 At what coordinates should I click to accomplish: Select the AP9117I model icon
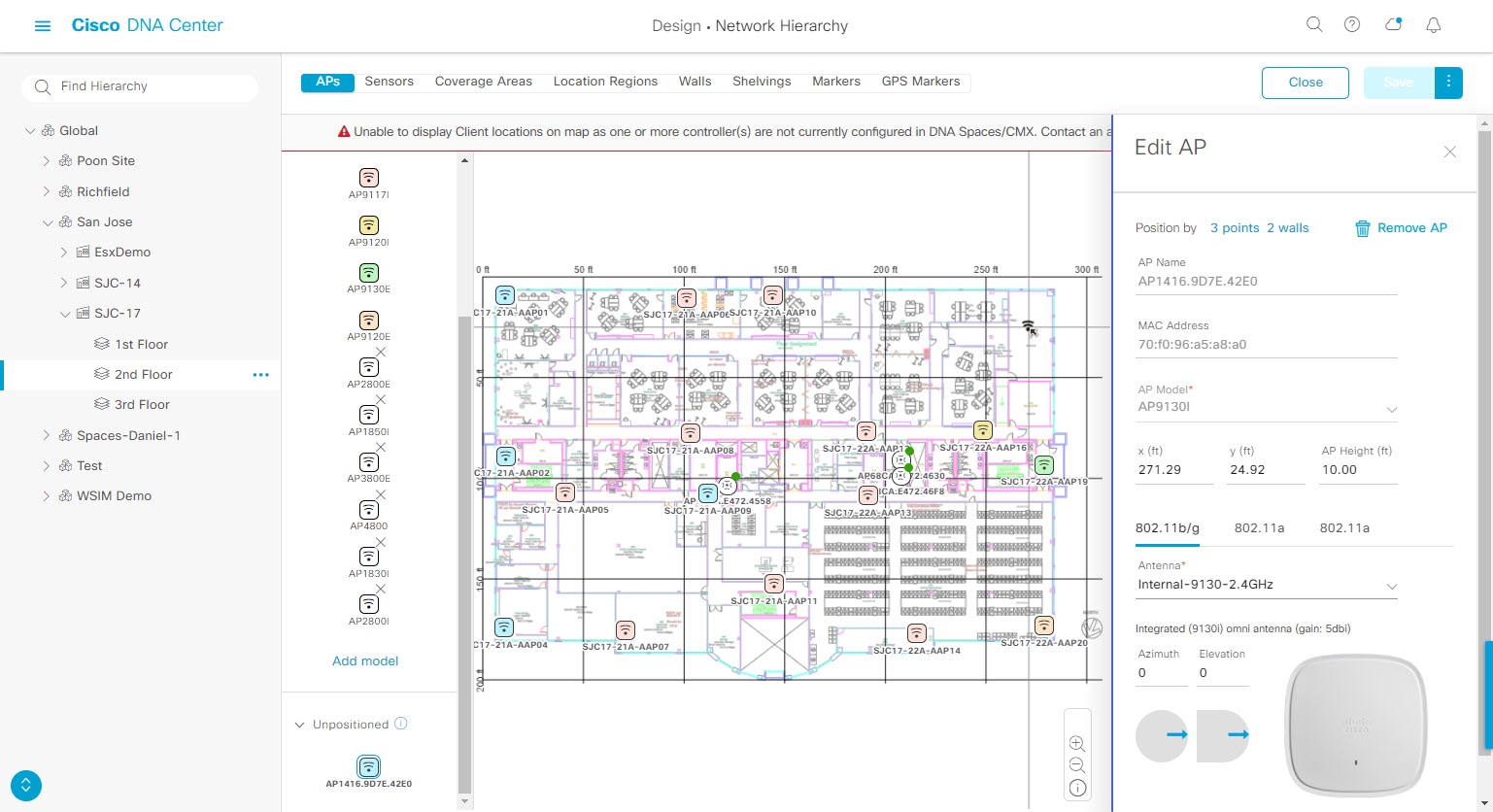pyautogui.click(x=368, y=178)
